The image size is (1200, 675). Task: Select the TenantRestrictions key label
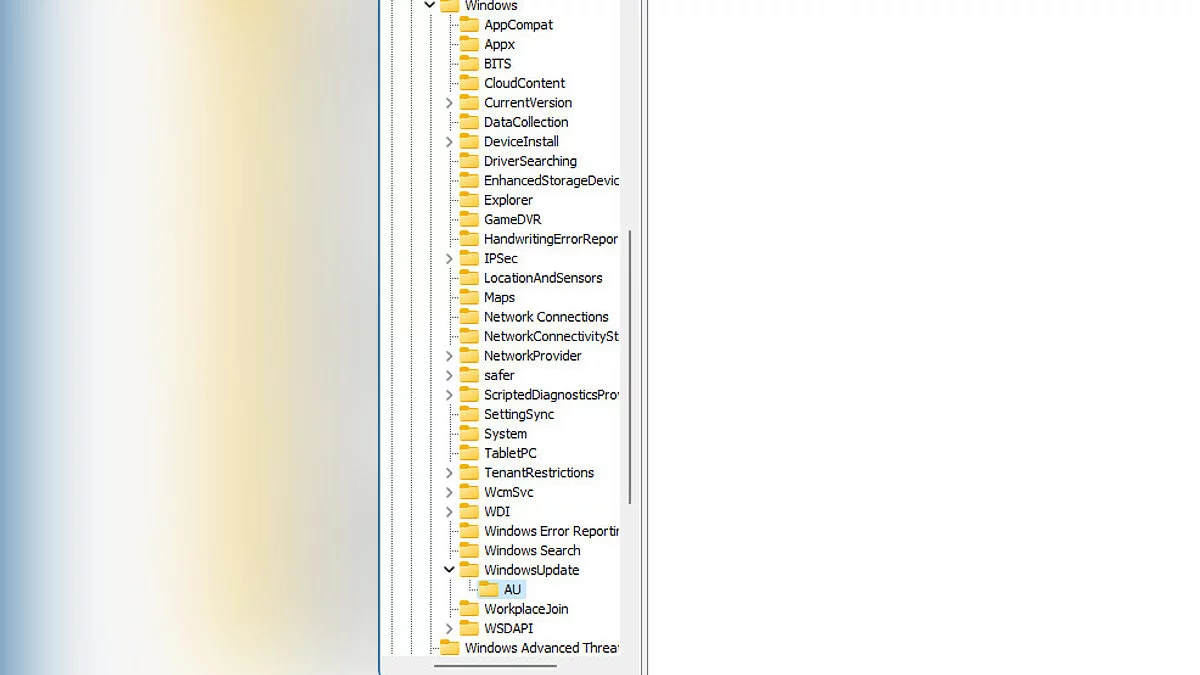[x=539, y=473]
